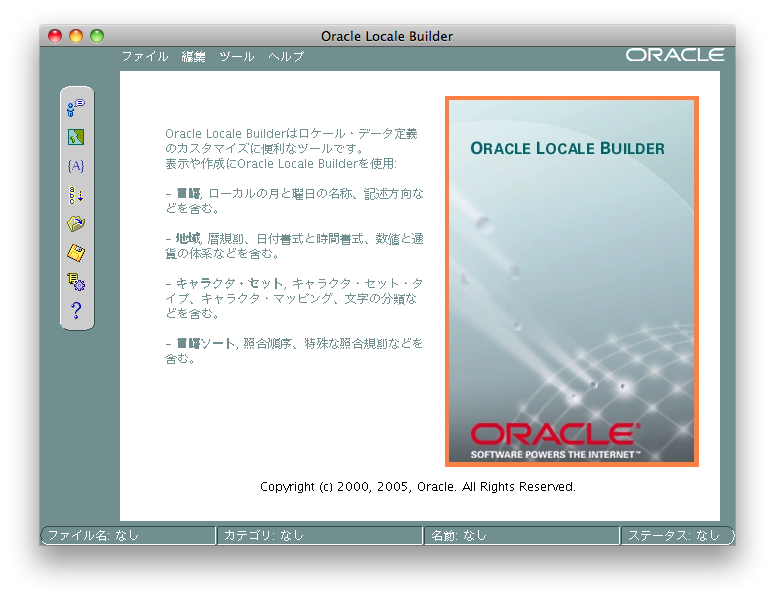Image resolution: width=775 pixels, height=600 pixels.
Task: Click the Oracle Locale Builder window title
Action: (387, 36)
